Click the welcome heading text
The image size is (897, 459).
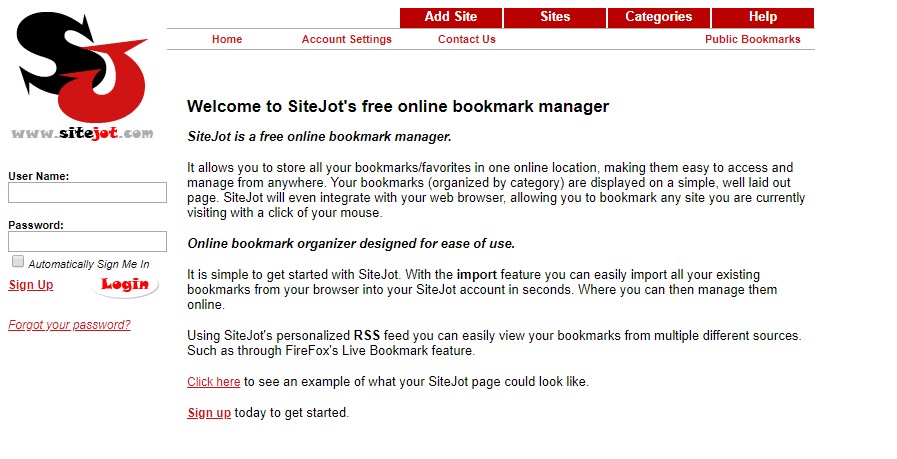[398, 106]
